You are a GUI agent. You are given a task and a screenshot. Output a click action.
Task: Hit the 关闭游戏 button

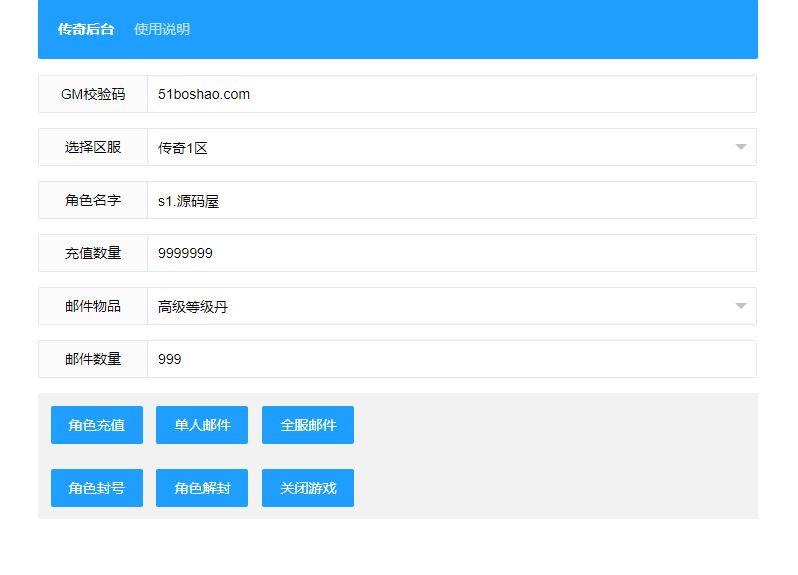point(308,488)
